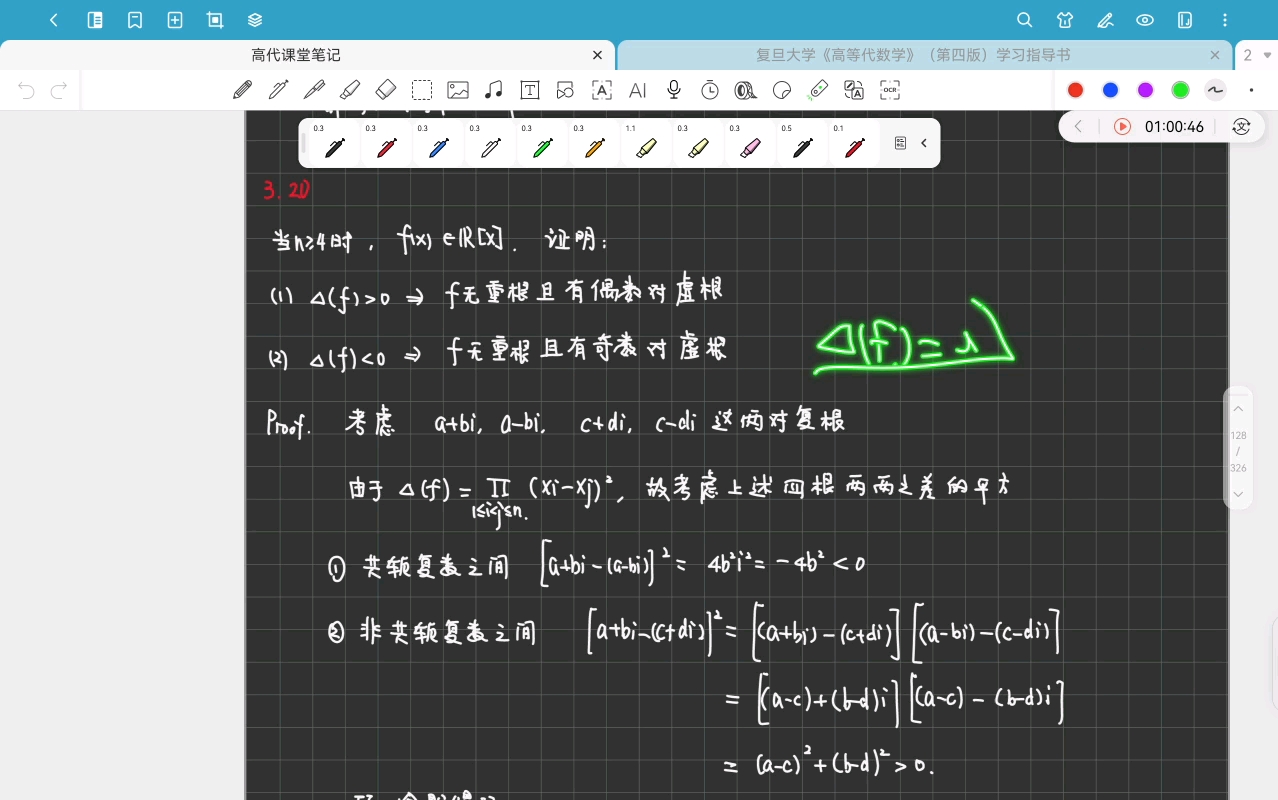1278x800 pixels.
Task: Choose the green color swatch
Action: coord(1181,90)
